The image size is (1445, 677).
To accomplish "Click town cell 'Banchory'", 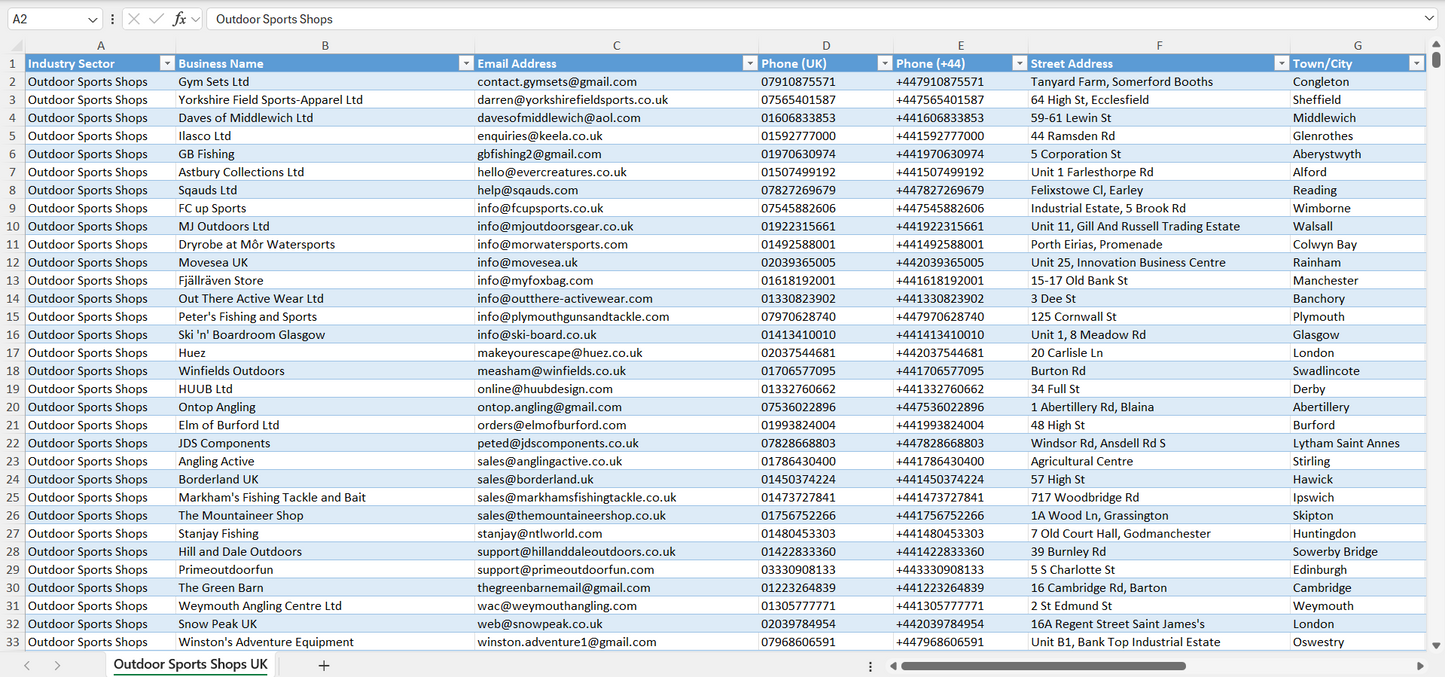I will pyautogui.click(x=1357, y=299).
